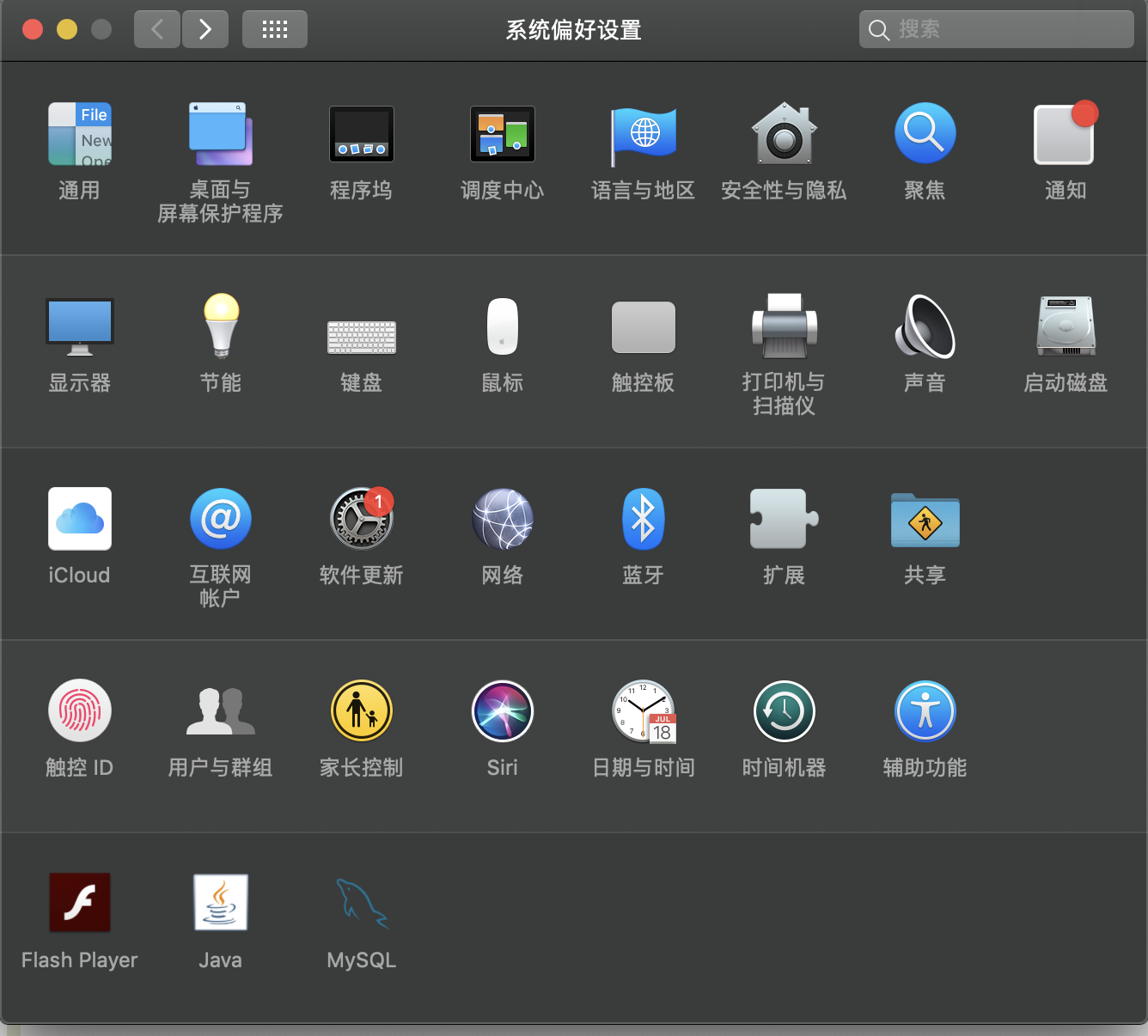Screen dimensions: 1148x1036
Task: Open Siri preferences
Action: 502,711
